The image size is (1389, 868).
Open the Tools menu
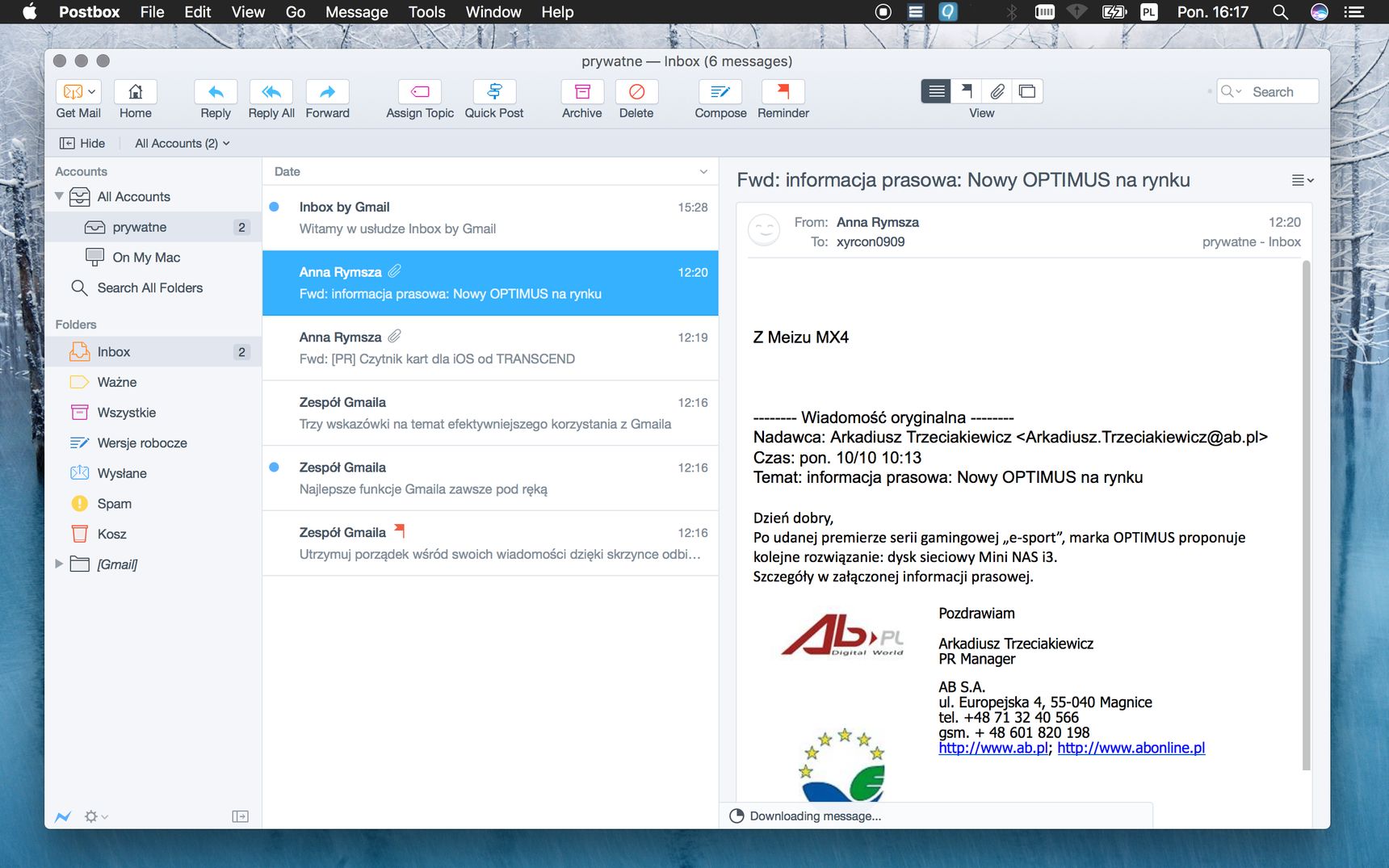(x=426, y=12)
